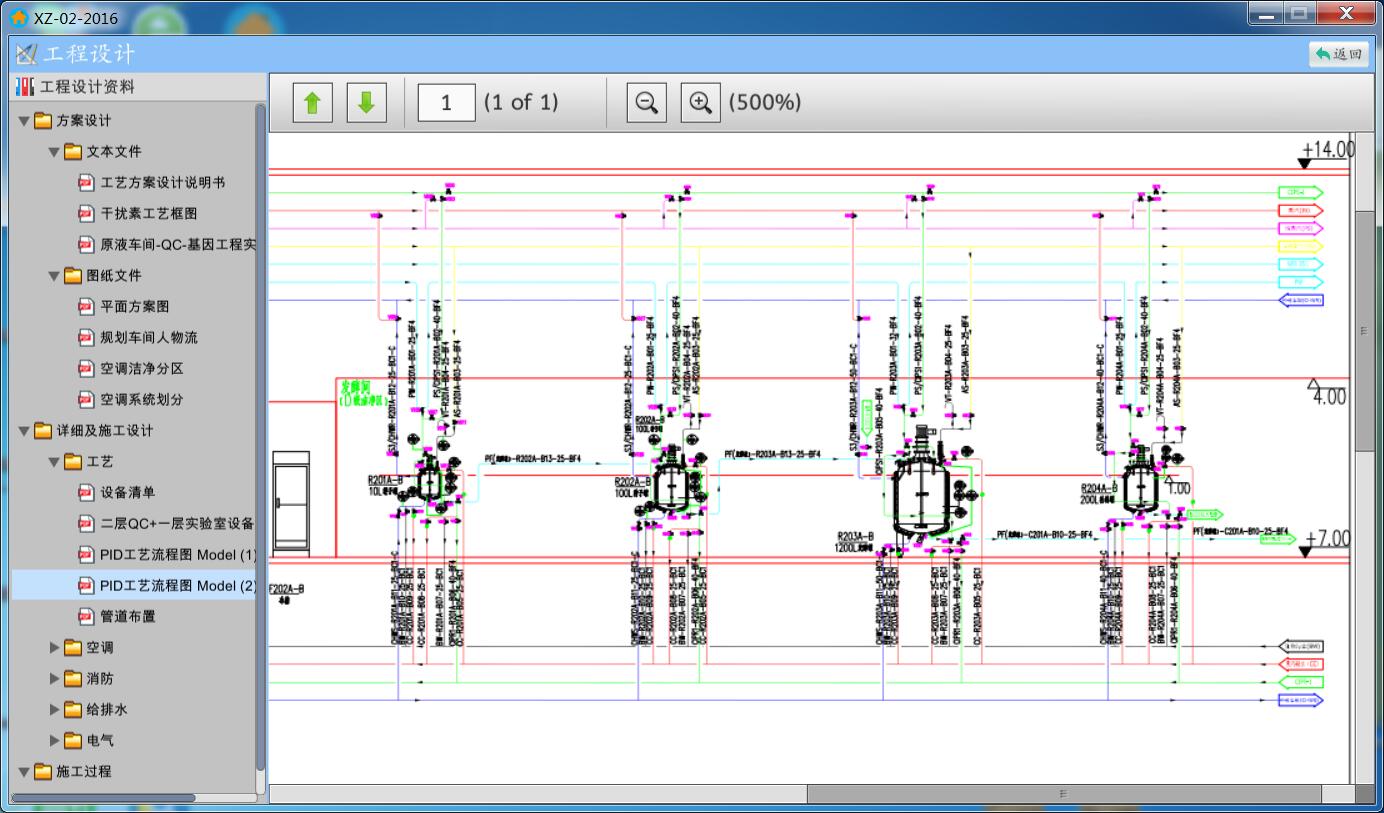Collapse the 施工过程 folder
This screenshot has width=1384, height=813.
[x=24, y=772]
